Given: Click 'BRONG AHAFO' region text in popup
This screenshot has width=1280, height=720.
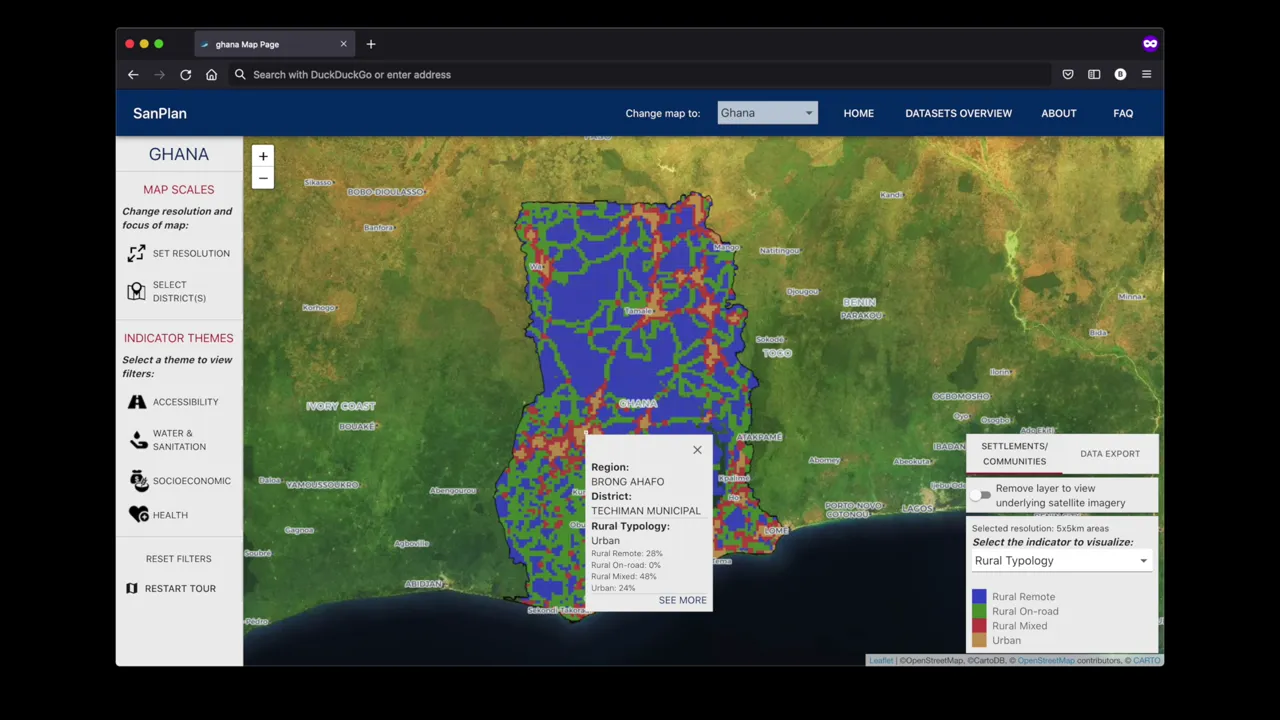Looking at the screenshot, I should [x=627, y=482].
